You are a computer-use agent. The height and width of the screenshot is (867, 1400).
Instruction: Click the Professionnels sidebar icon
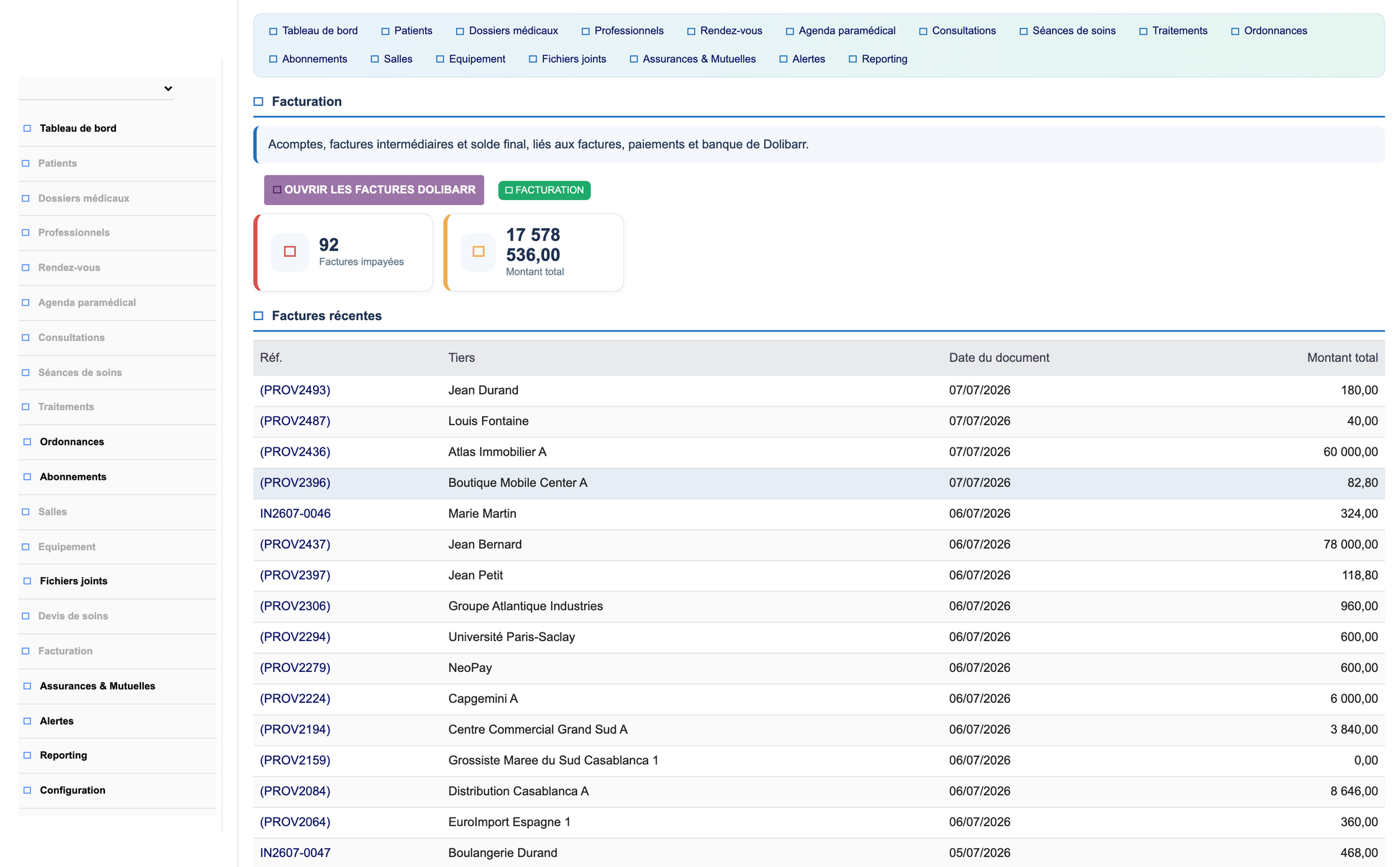(26, 233)
